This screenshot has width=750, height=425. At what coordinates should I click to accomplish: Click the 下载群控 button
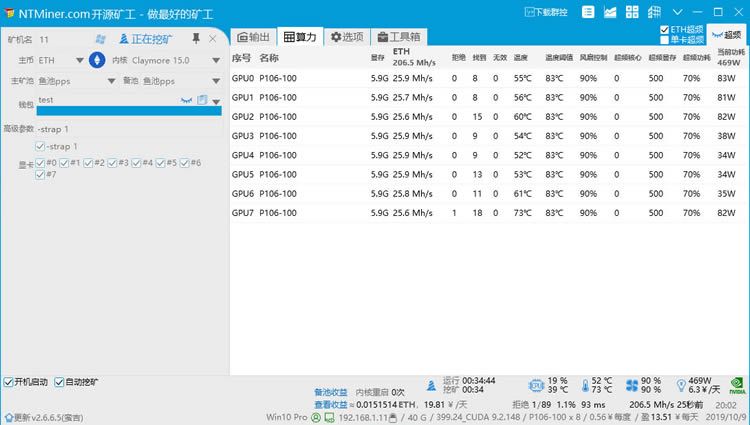(546, 12)
